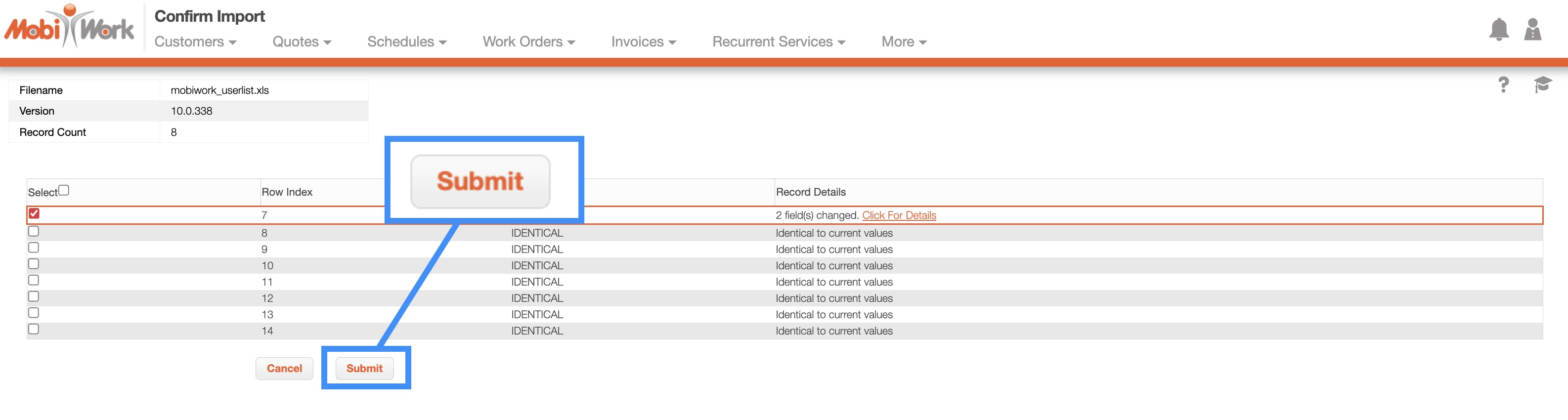Open the Invoices menu
The width and height of the screenshot is (1568, 420).
click(x=644, y=42)
